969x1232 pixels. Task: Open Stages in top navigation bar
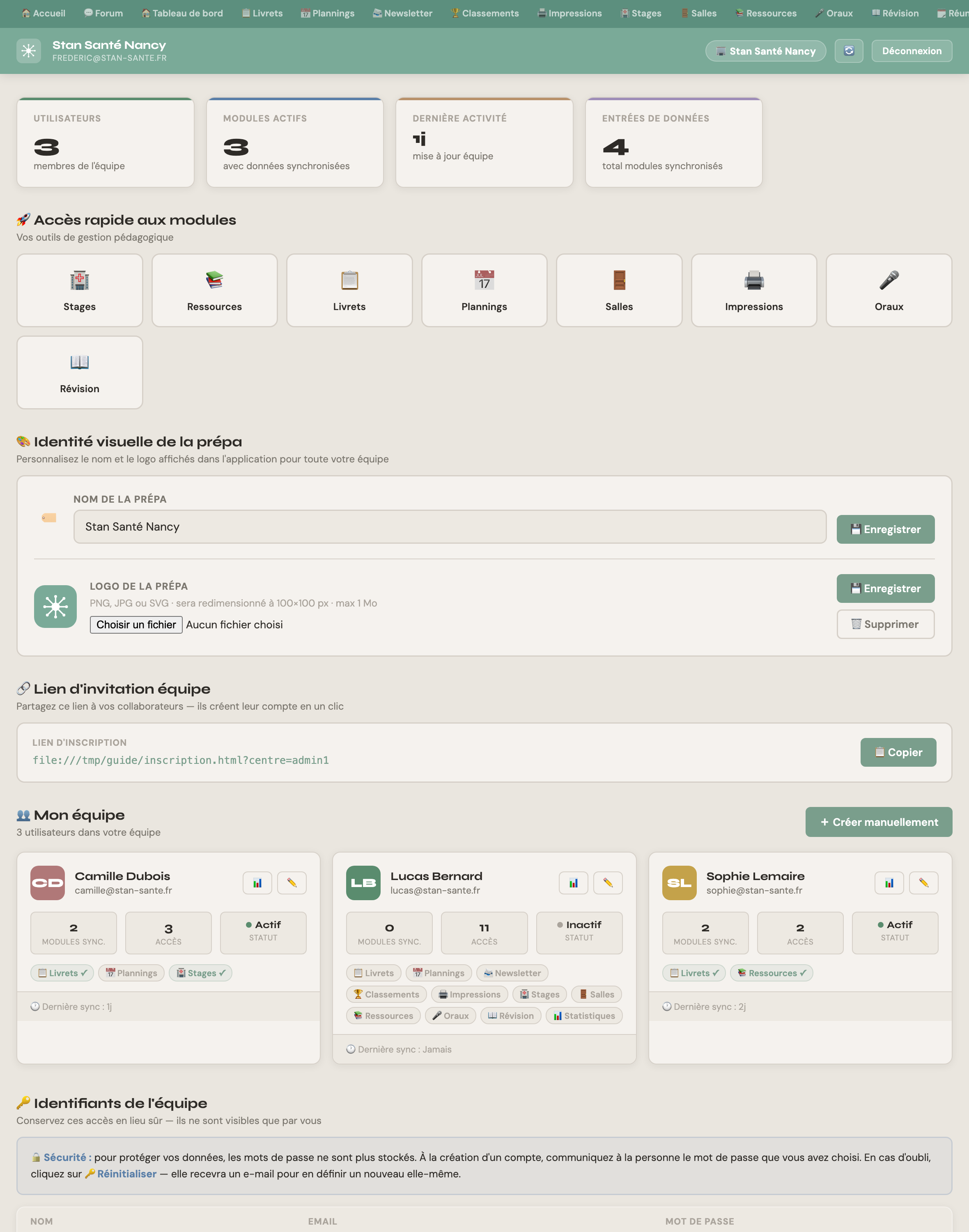641,13
